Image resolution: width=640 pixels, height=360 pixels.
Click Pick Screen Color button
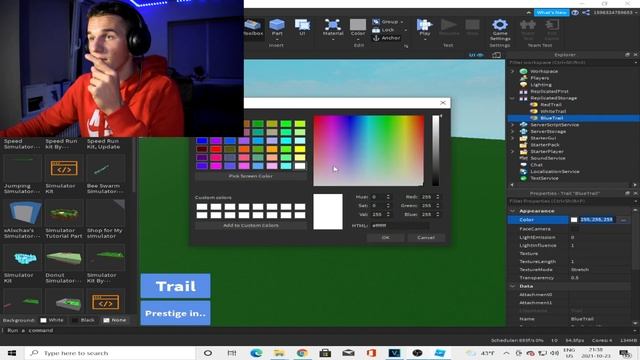coord(251,176)
